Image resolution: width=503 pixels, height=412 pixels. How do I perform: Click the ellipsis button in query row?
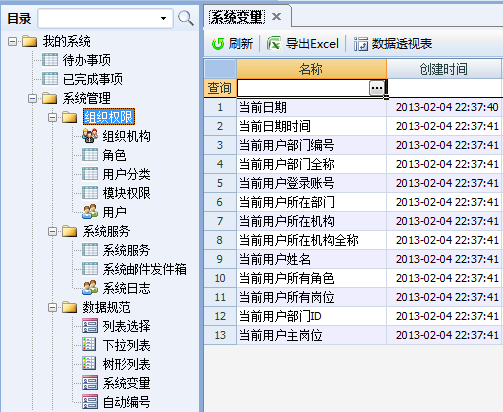(377, 88)
